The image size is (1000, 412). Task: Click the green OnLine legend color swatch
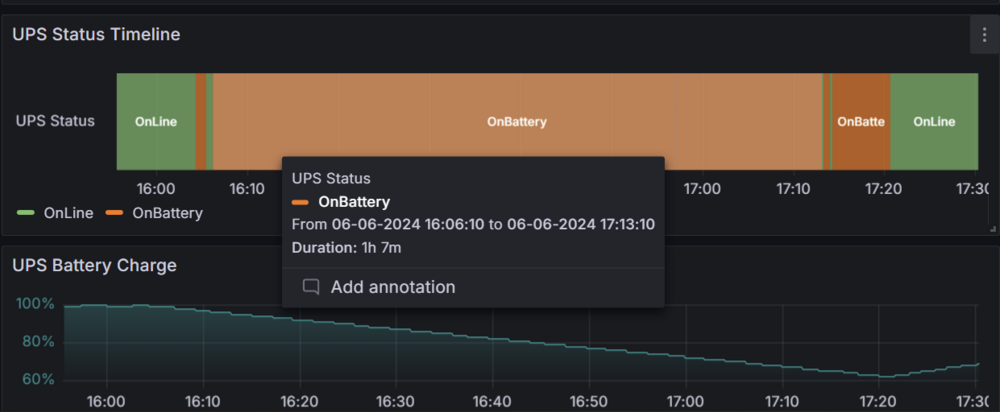[26, 213]
